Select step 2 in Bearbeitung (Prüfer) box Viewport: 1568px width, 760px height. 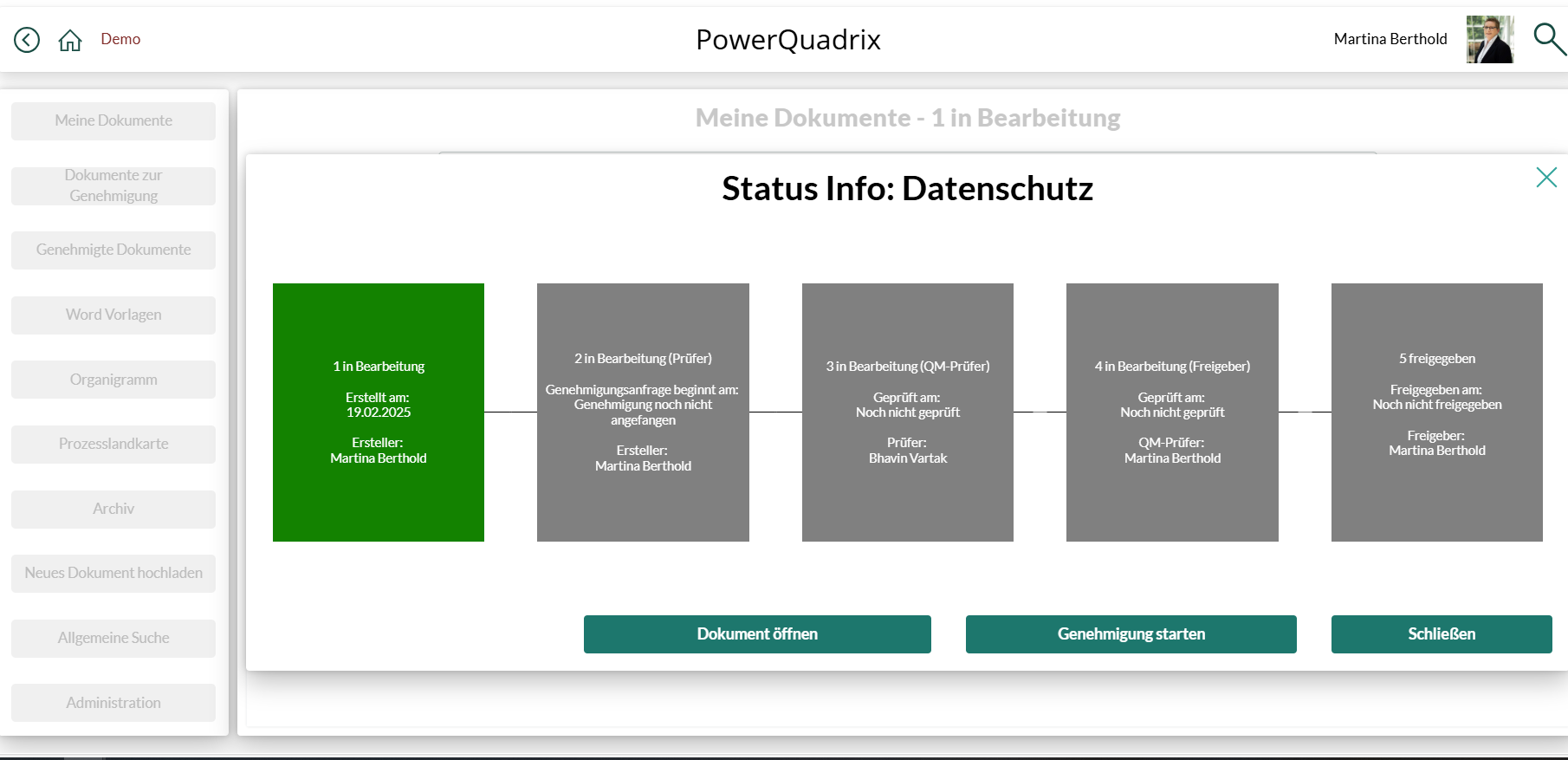point(643,412)
